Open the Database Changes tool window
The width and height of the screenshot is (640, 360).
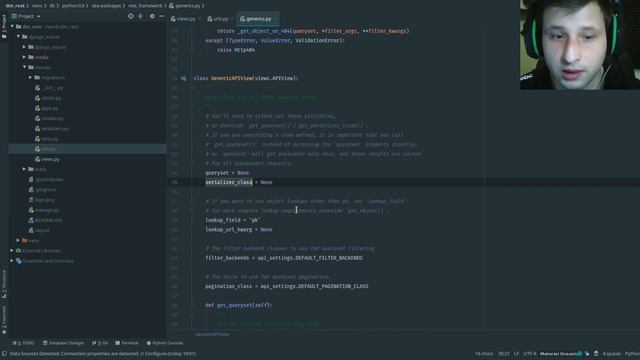[63, 343]
